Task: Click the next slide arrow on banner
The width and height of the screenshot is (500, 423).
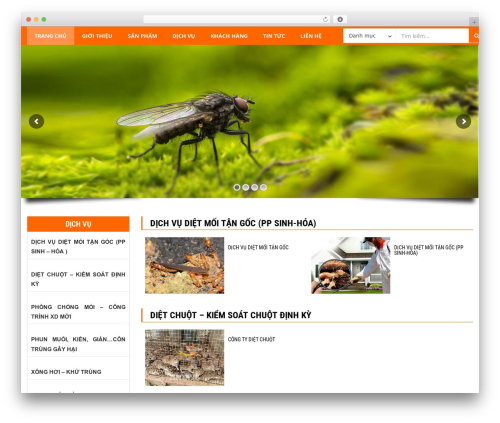Action: point(463,121)
